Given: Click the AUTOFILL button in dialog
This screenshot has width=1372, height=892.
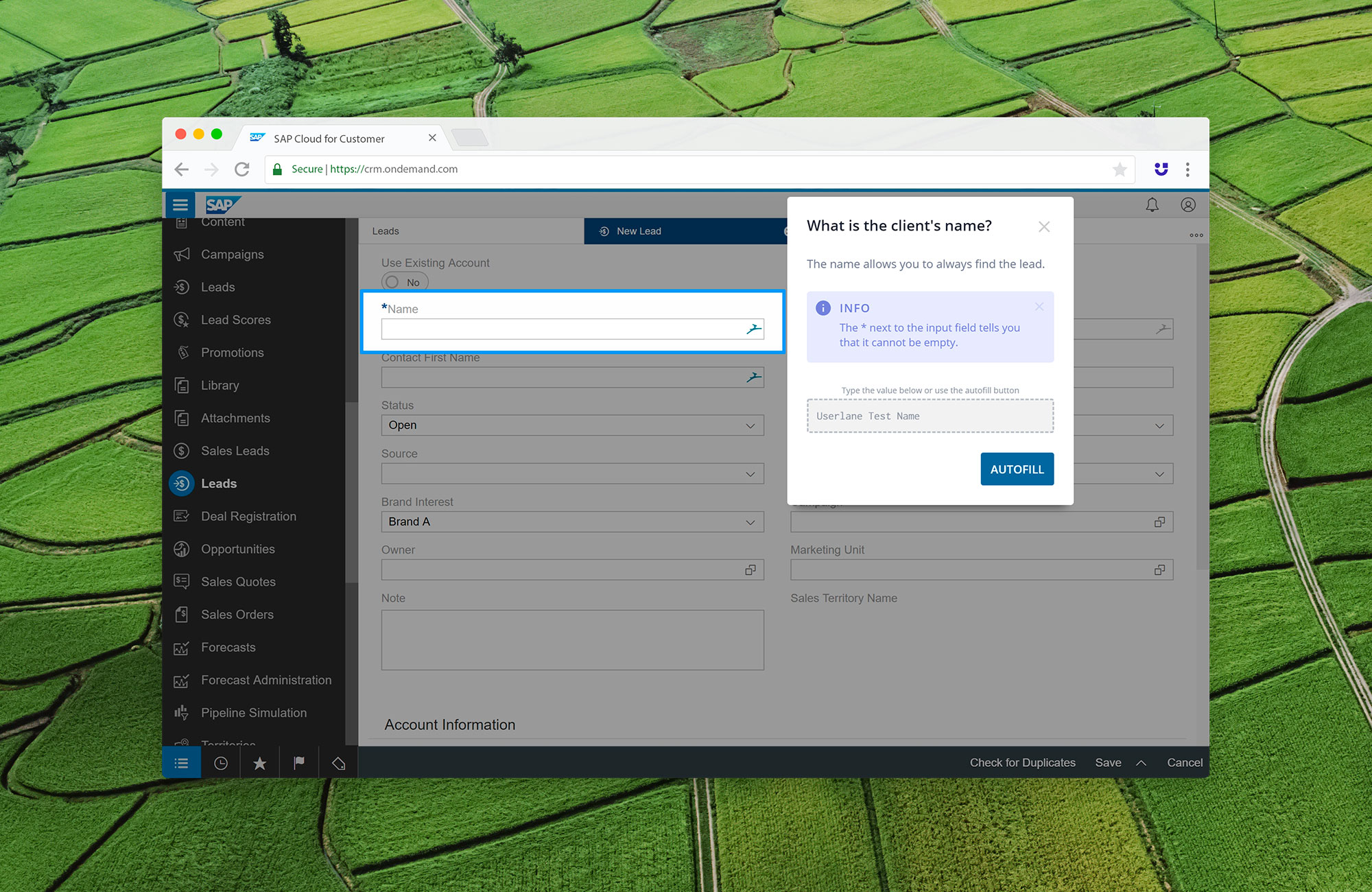Looking at the screenshot, I should [1016, 468].
